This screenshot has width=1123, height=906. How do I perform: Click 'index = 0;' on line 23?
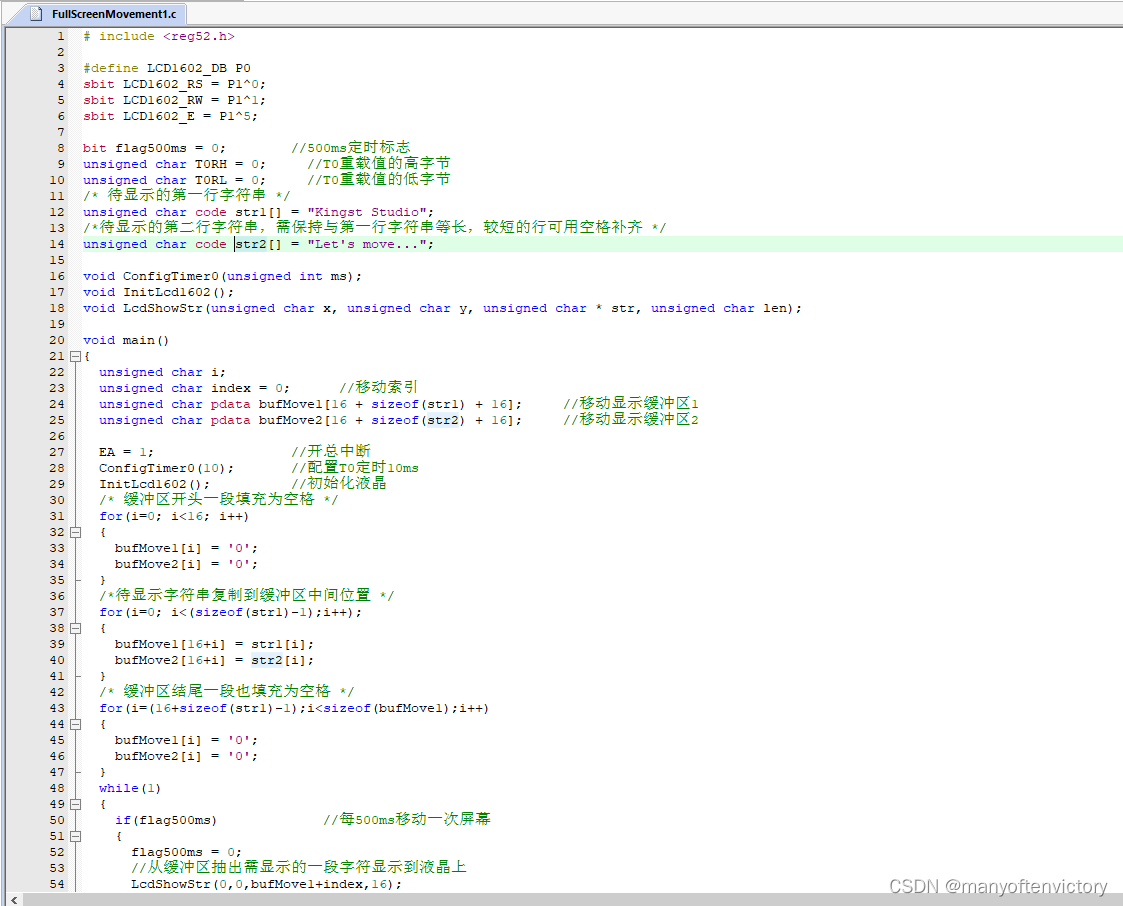tap(250, 388)
